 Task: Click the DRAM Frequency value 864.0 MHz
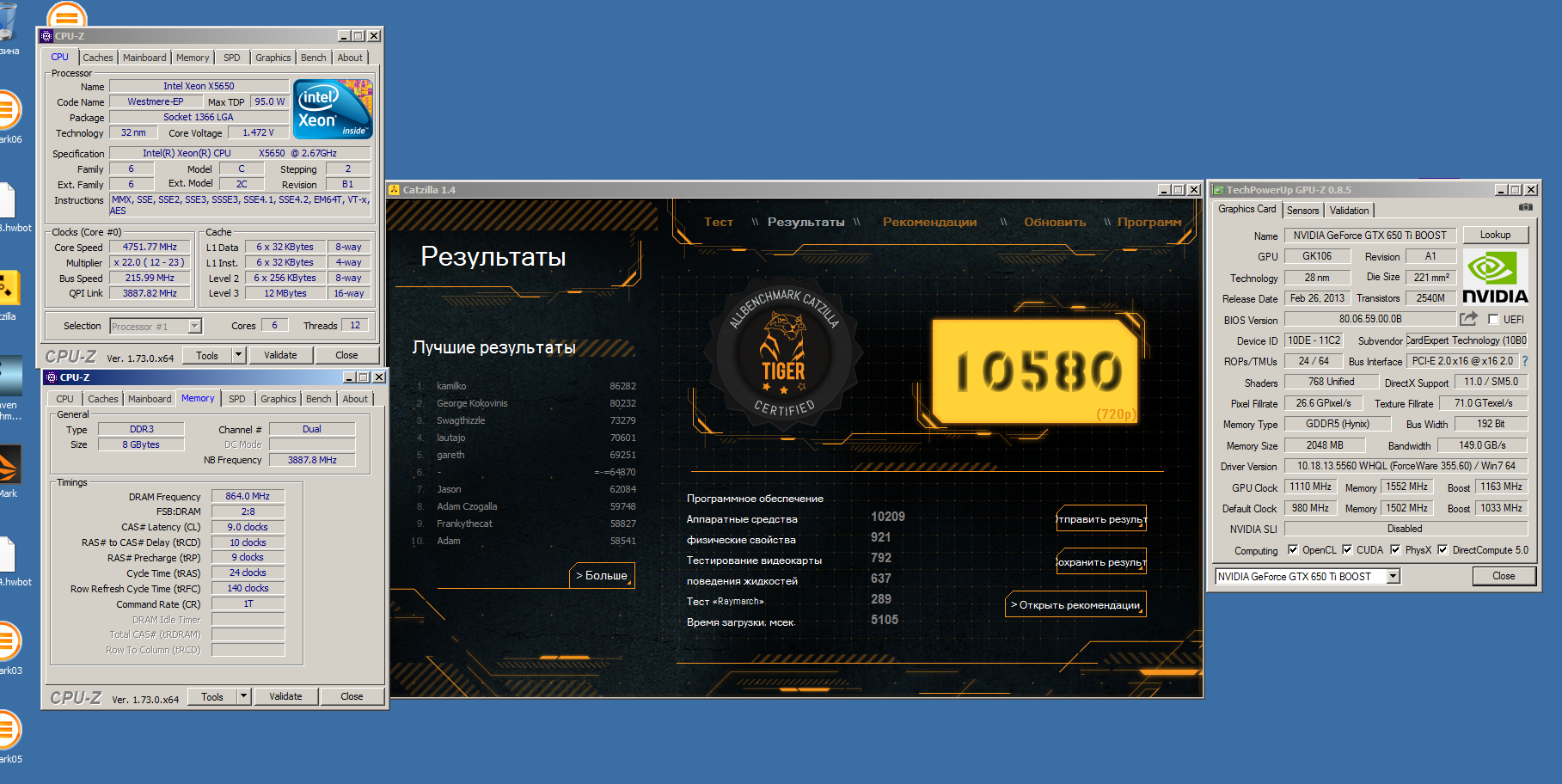tap(248, 496)
